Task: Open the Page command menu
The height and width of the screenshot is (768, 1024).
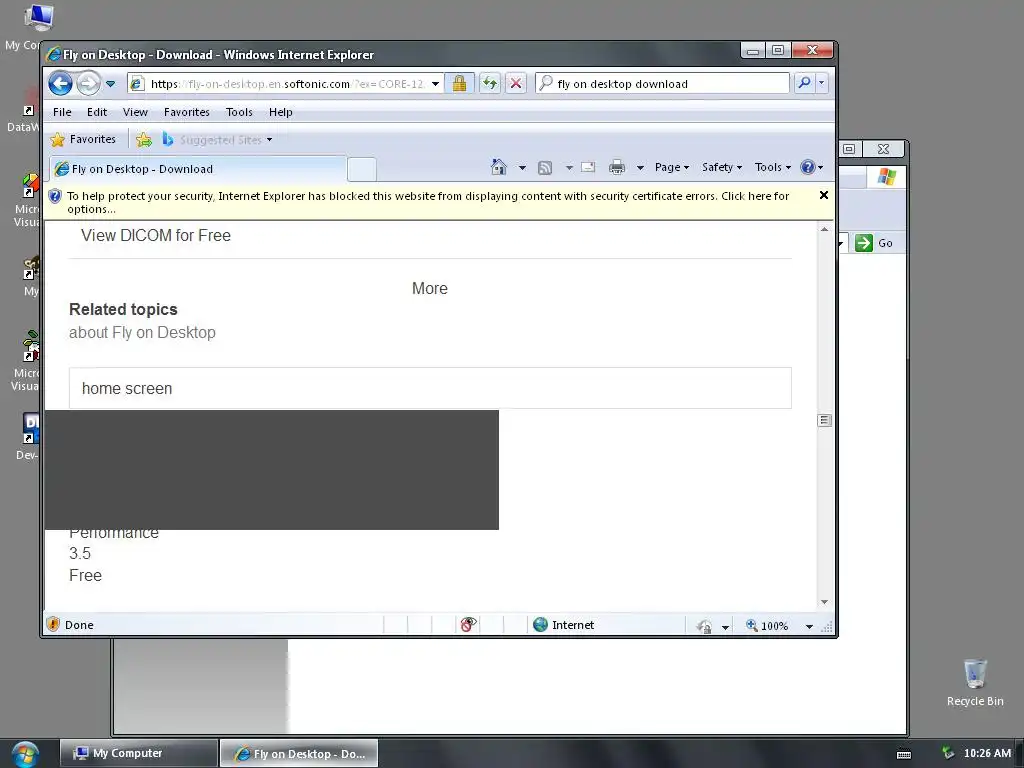Action: (x=672, y=167)
